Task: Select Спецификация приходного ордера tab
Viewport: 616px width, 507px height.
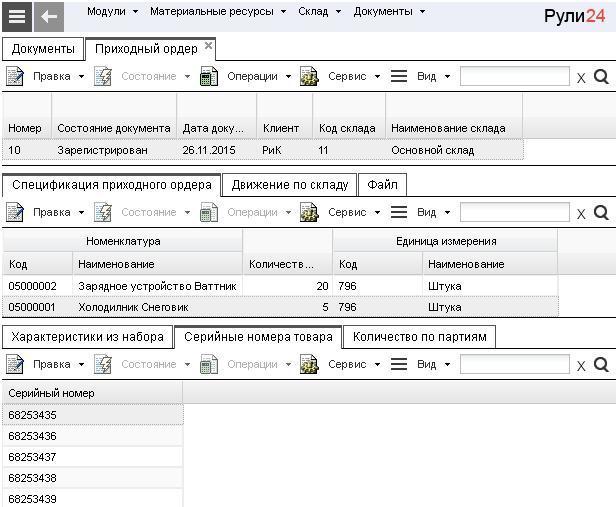Action: click(112, 185)
